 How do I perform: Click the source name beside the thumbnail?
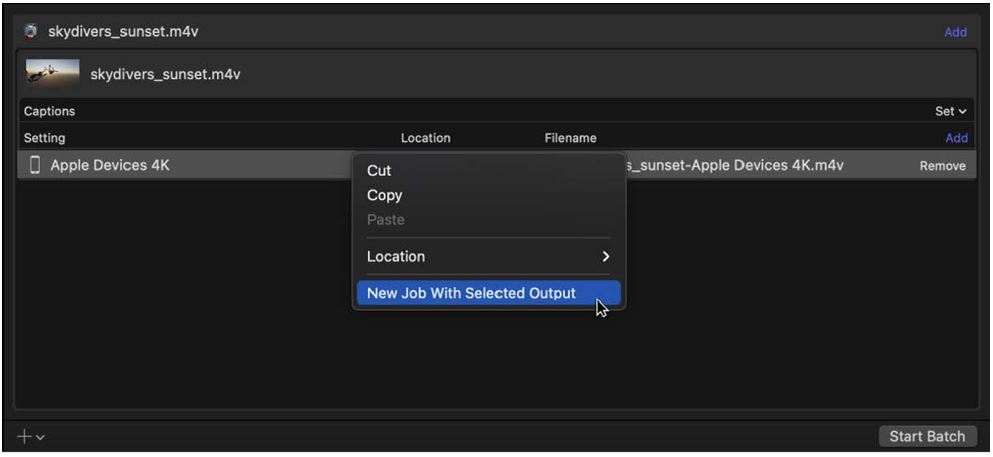pos(165,74)
